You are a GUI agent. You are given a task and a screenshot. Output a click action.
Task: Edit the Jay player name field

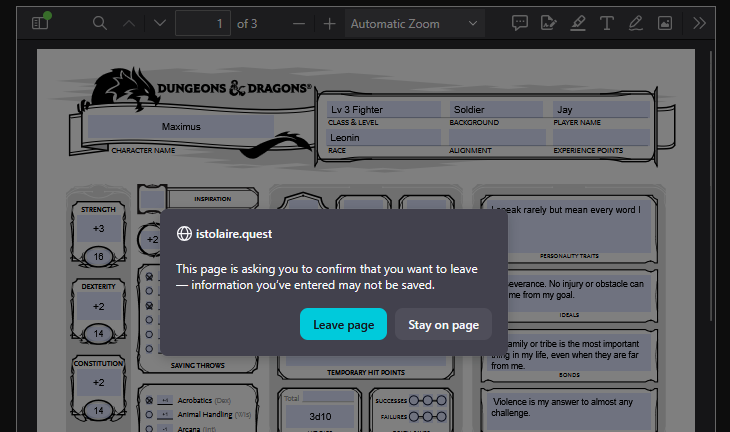(x=601, y=109)
